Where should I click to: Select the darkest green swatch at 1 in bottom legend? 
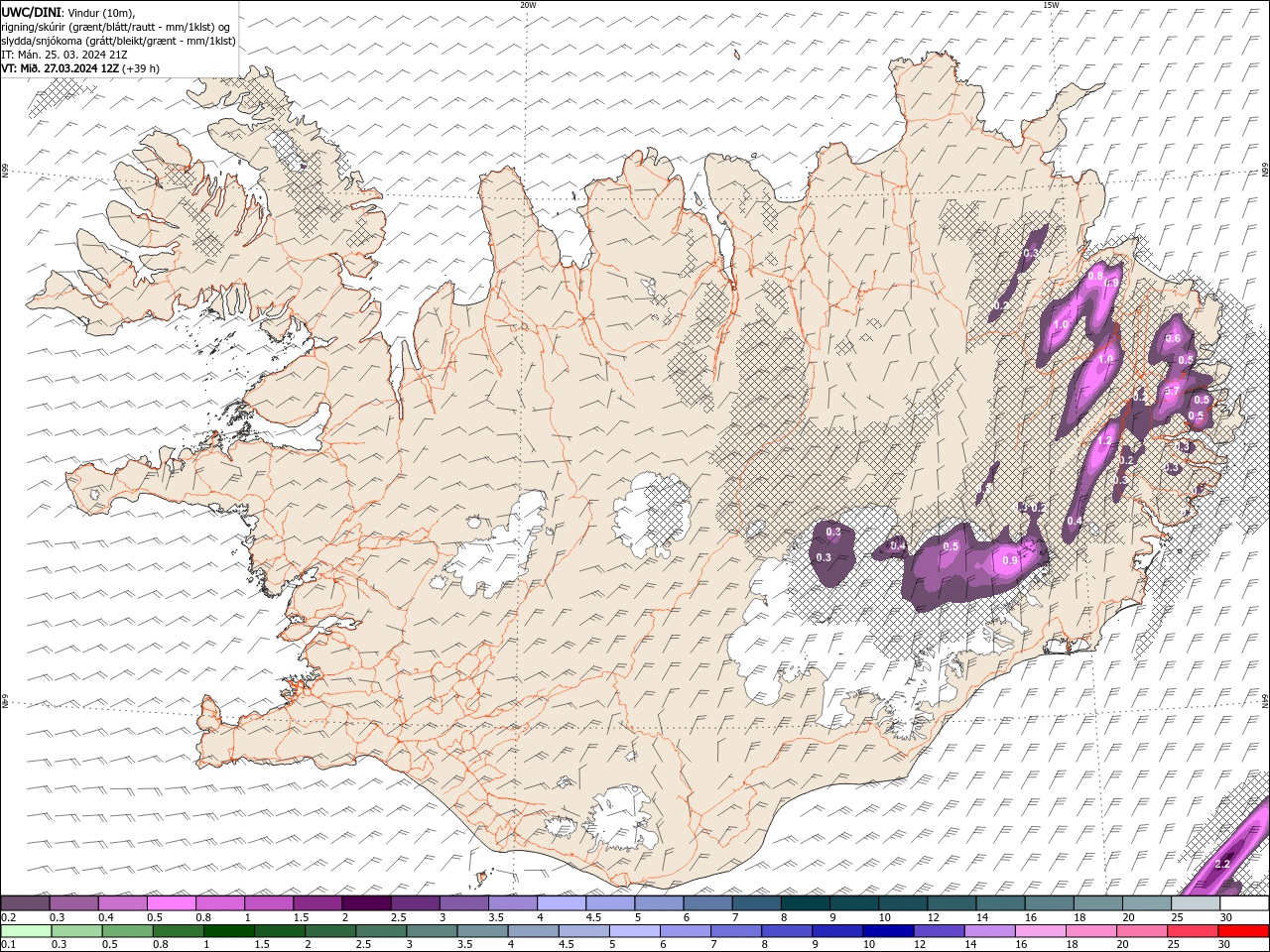tap(227, 931)
